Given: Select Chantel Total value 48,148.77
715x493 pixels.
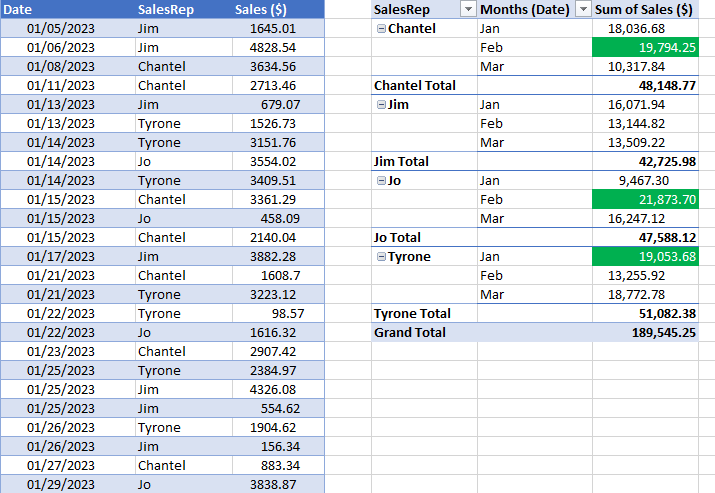Looking at the screenshot, I should click(x=645, y=85).
